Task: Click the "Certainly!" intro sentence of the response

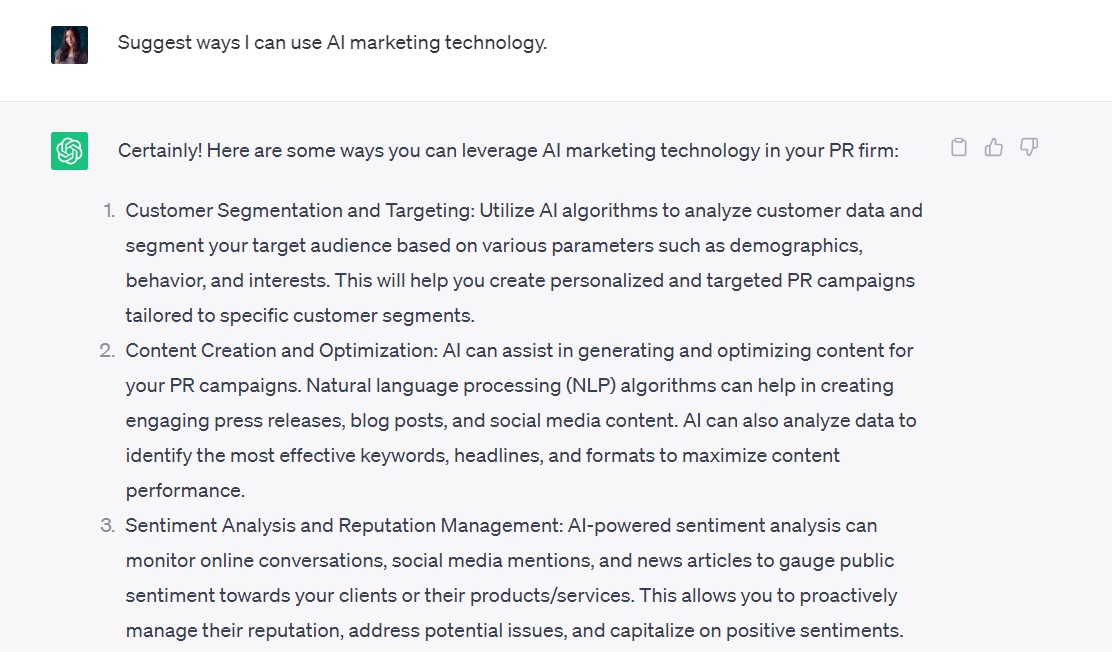Action: 508,151
